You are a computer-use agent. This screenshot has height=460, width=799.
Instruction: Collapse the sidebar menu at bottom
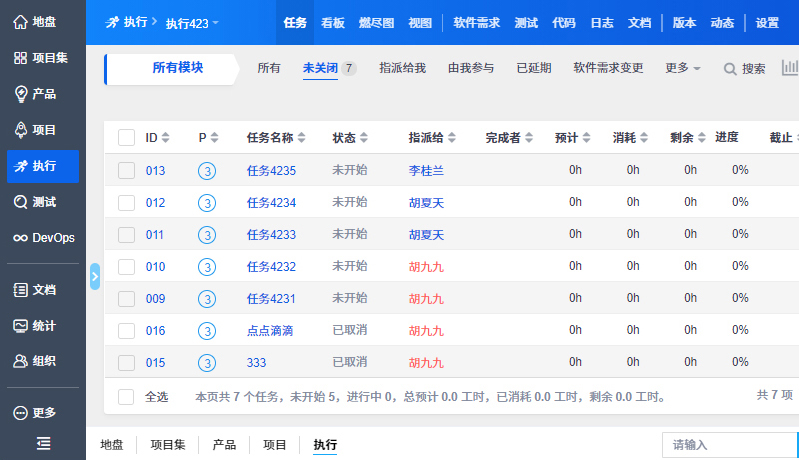[43, 443]
